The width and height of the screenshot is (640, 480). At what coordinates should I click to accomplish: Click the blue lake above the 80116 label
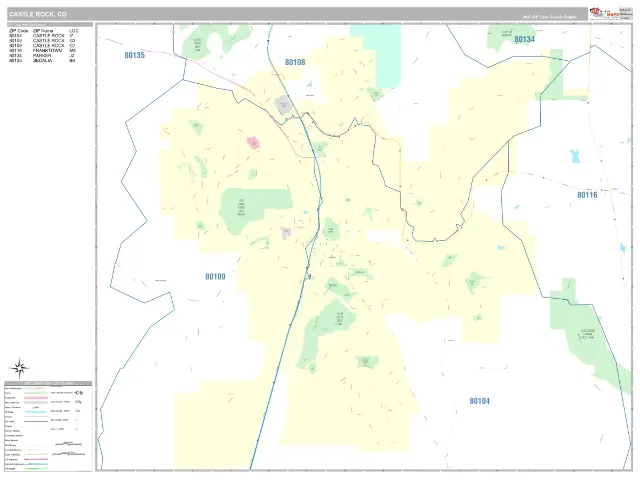coord(575,156)
